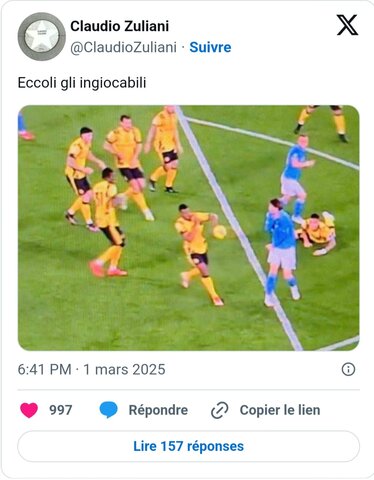Click the white goal-area line in the photo

(238, 228)
